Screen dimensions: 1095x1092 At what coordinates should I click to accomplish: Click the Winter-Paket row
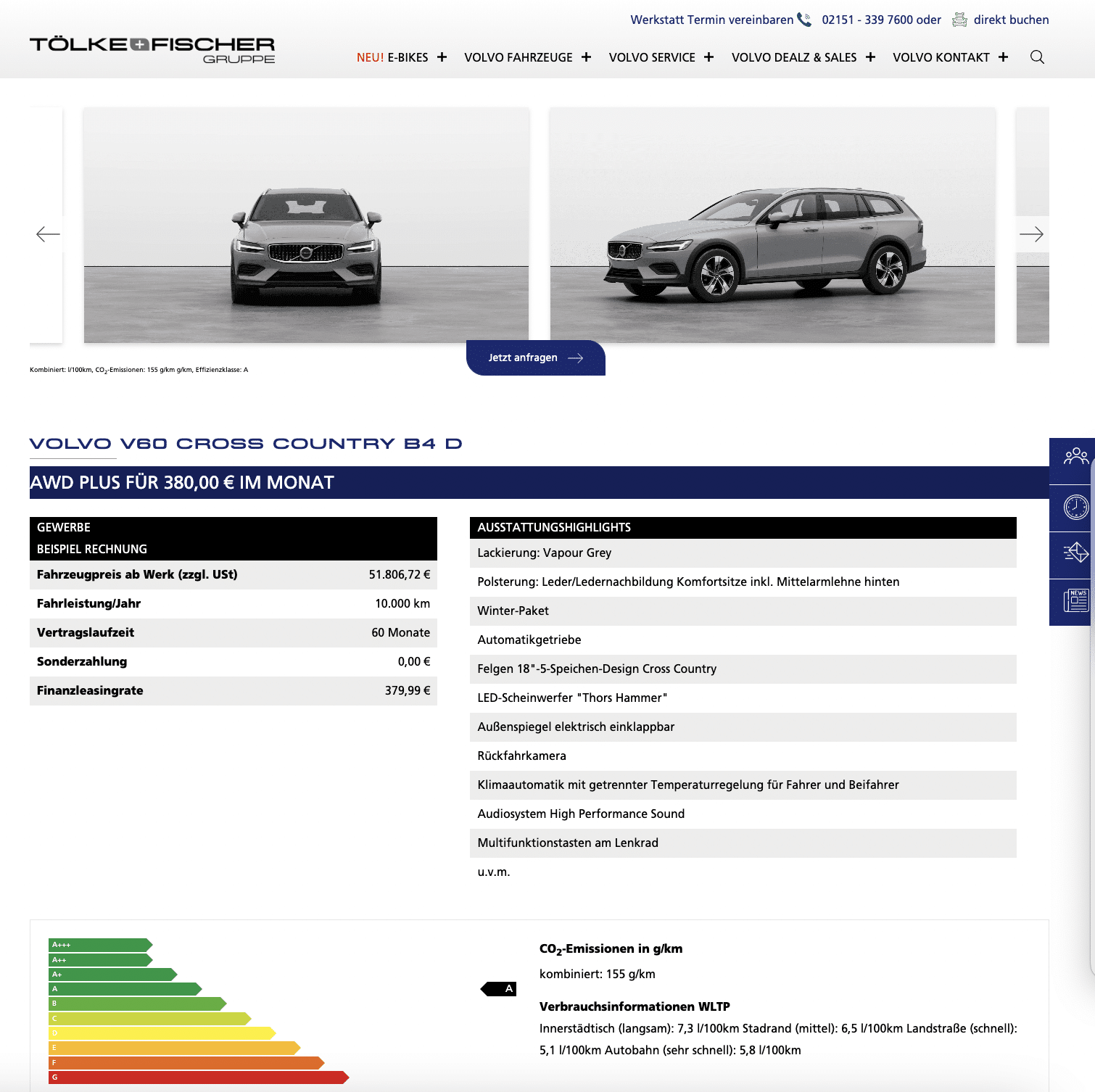coord(743,611)
